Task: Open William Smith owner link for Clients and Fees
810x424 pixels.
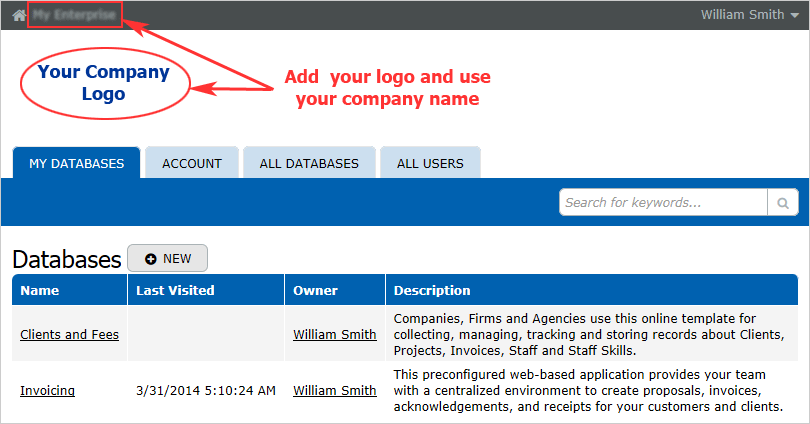Action: click(x=335, y=335)
